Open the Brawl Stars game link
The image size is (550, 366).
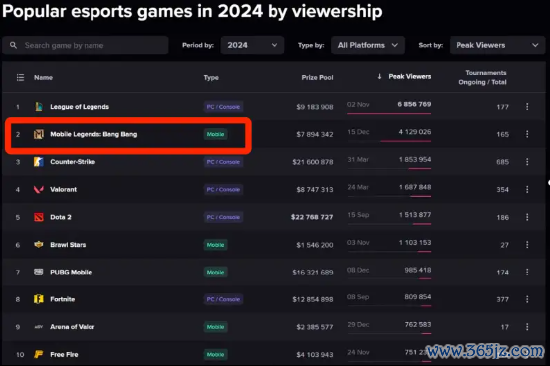[68, 245]
